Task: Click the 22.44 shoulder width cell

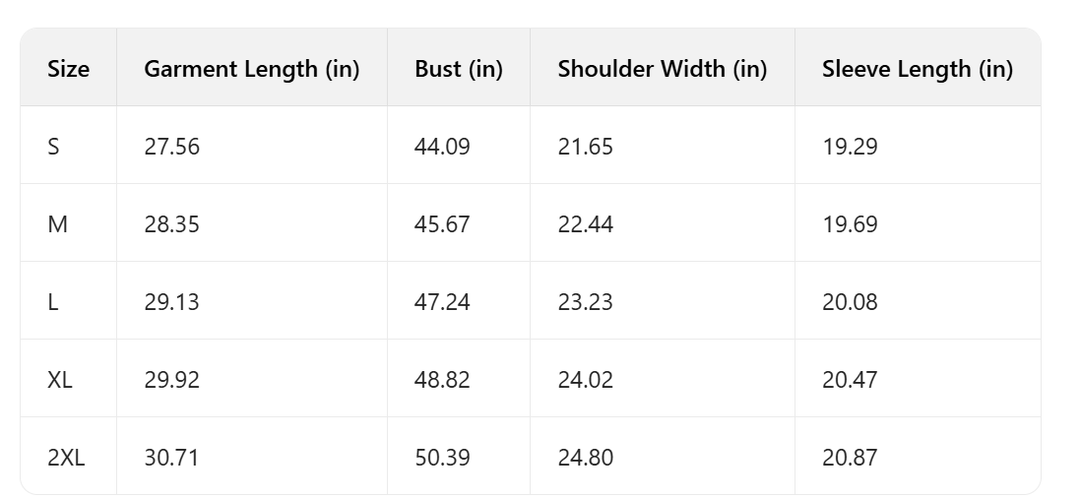Action: click(x=585, y=224)
